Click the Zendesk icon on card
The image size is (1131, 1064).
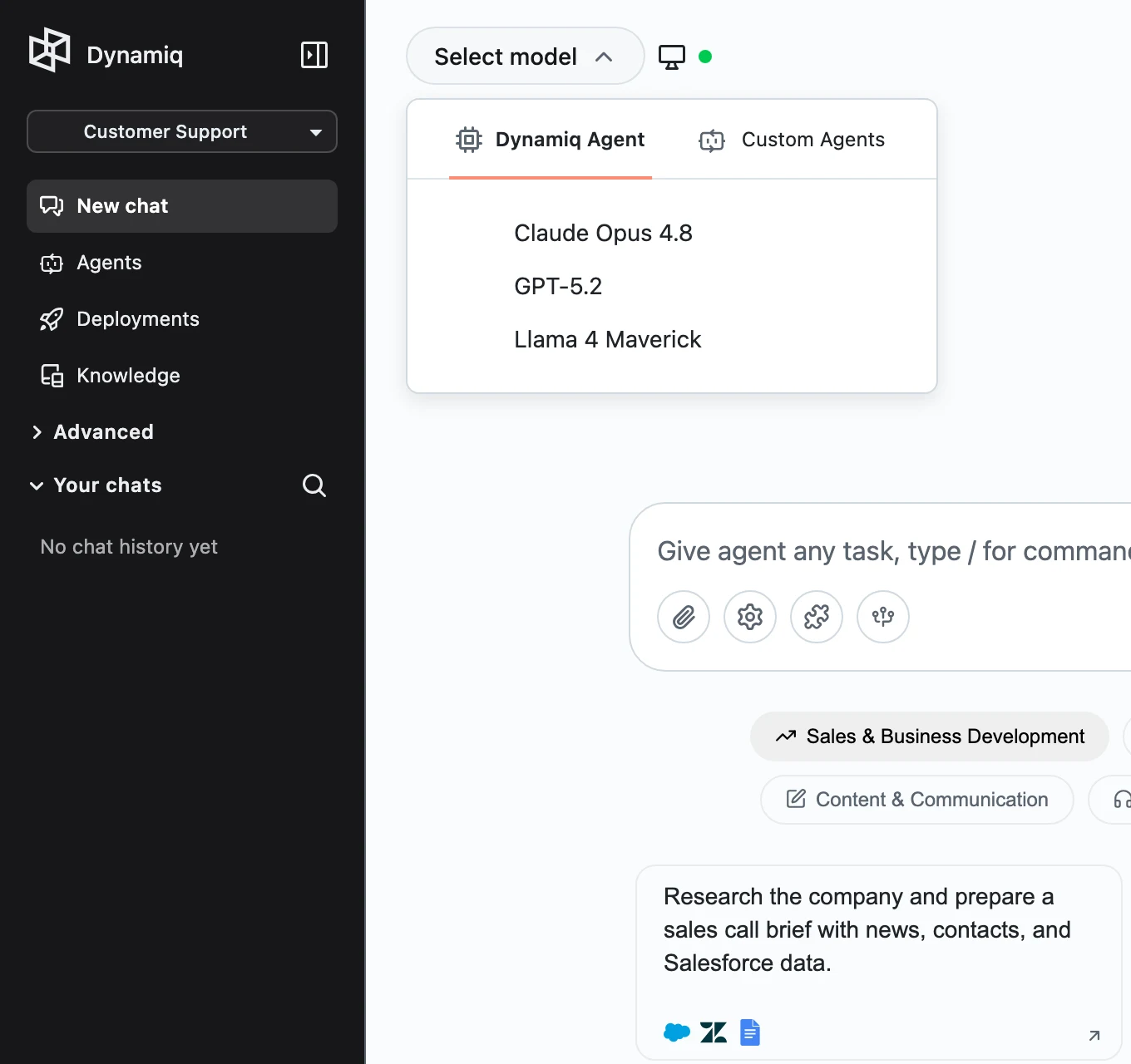(714, 1032)
